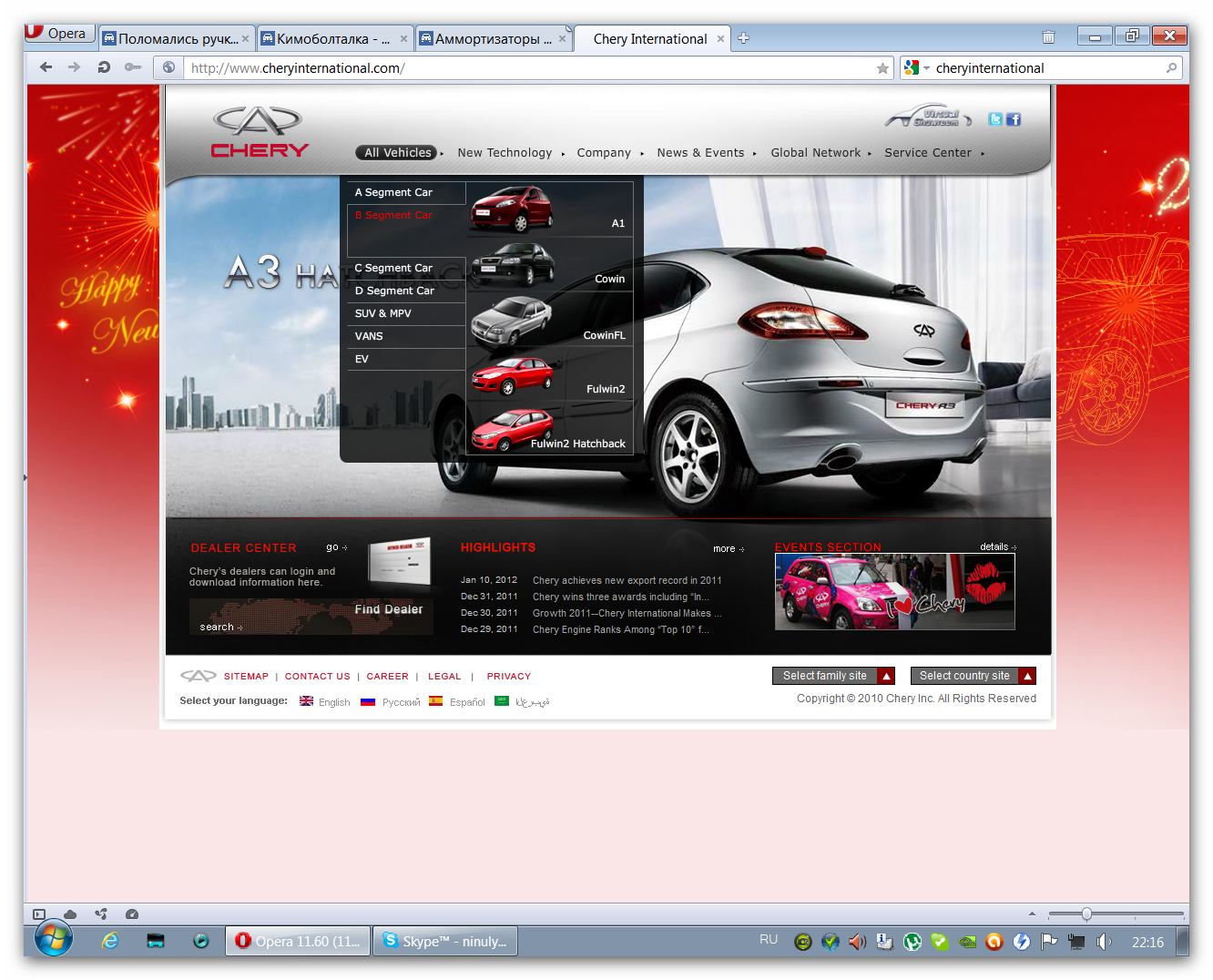Click the new tab plus icon
Image resolution: width=1213 pixels, height=980 pixels.
(x=744, y=38)
